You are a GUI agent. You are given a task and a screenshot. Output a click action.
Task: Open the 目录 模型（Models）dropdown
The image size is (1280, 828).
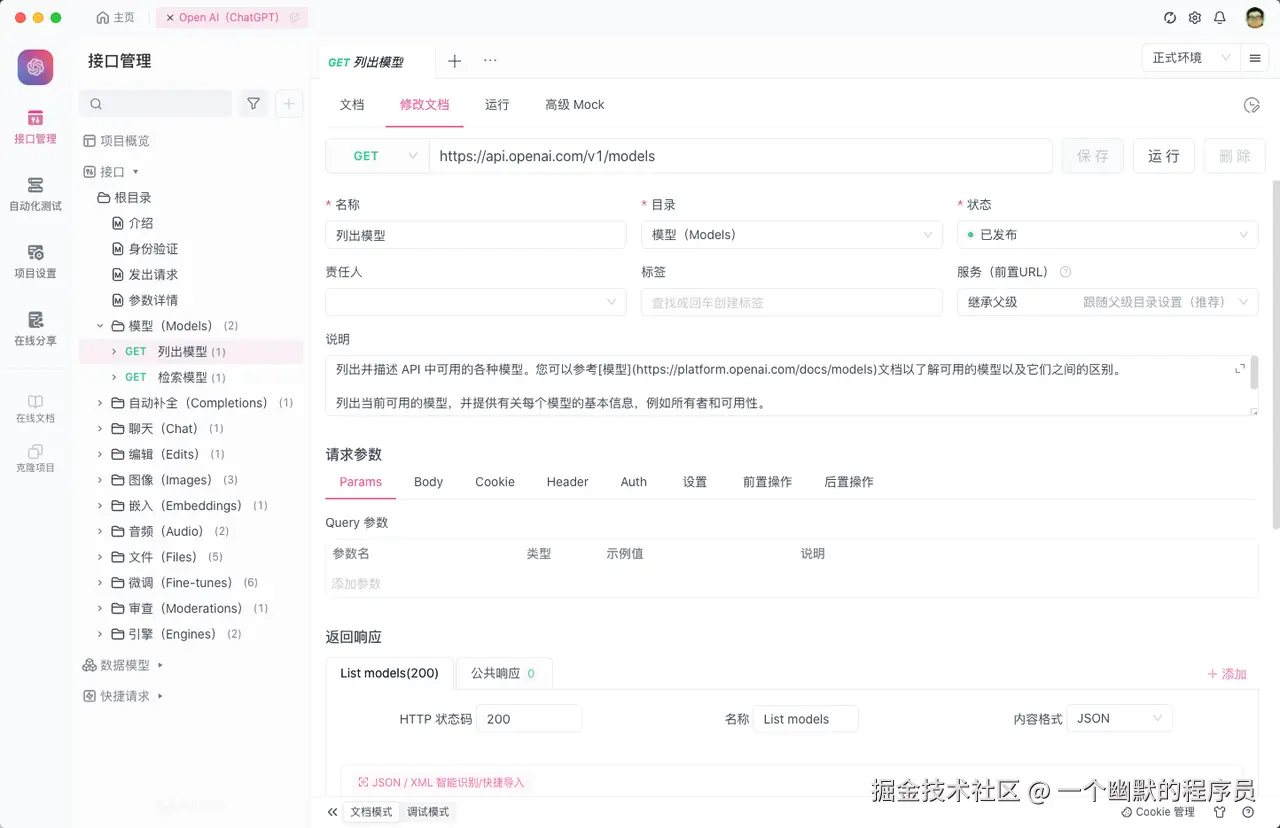[x=791, y=235]
